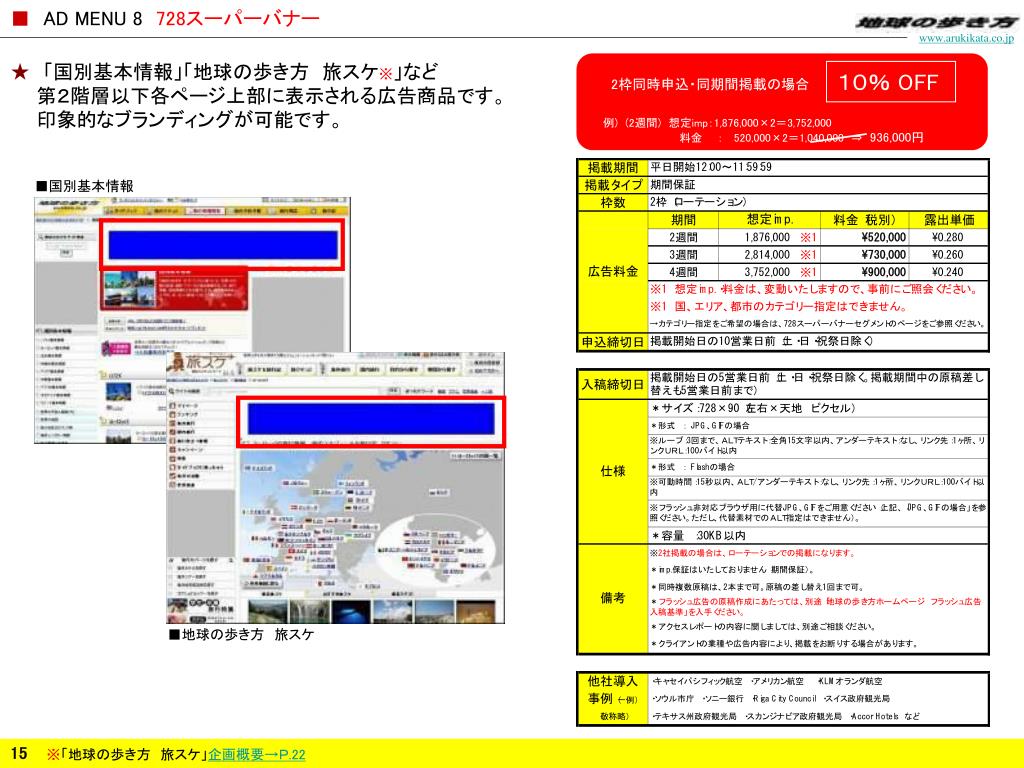The image size is (1024, 768).
Task: Select the AD MENU 8 heading
Action: tap(92, 18)
